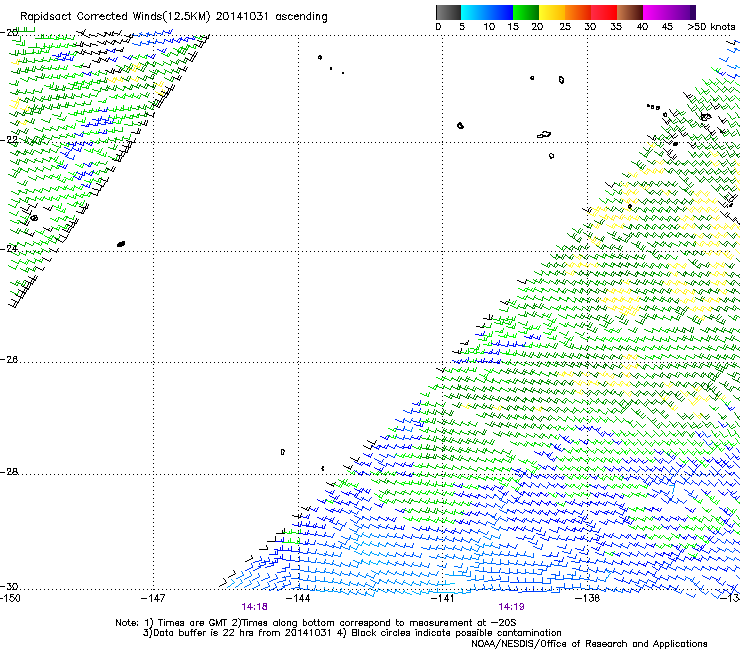Image resolution: width=740 pixels, height=650 pixels.
Task: Click the latitude label -22
Action: (9, 140)
